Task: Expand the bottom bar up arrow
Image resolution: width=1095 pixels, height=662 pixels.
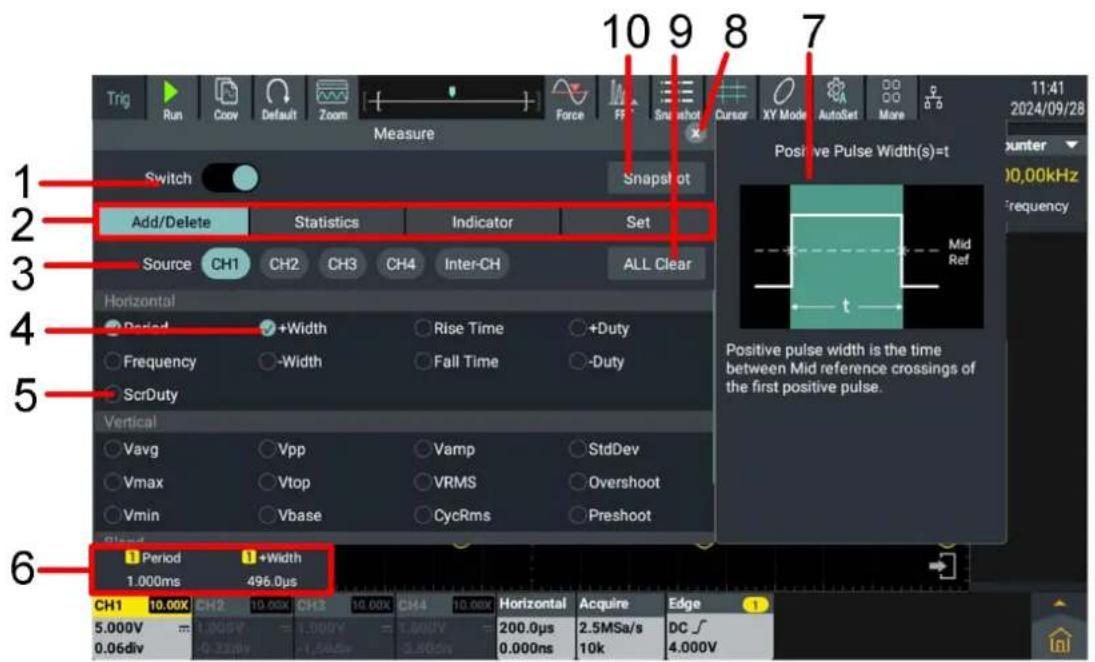Action: pos(1059,603)
